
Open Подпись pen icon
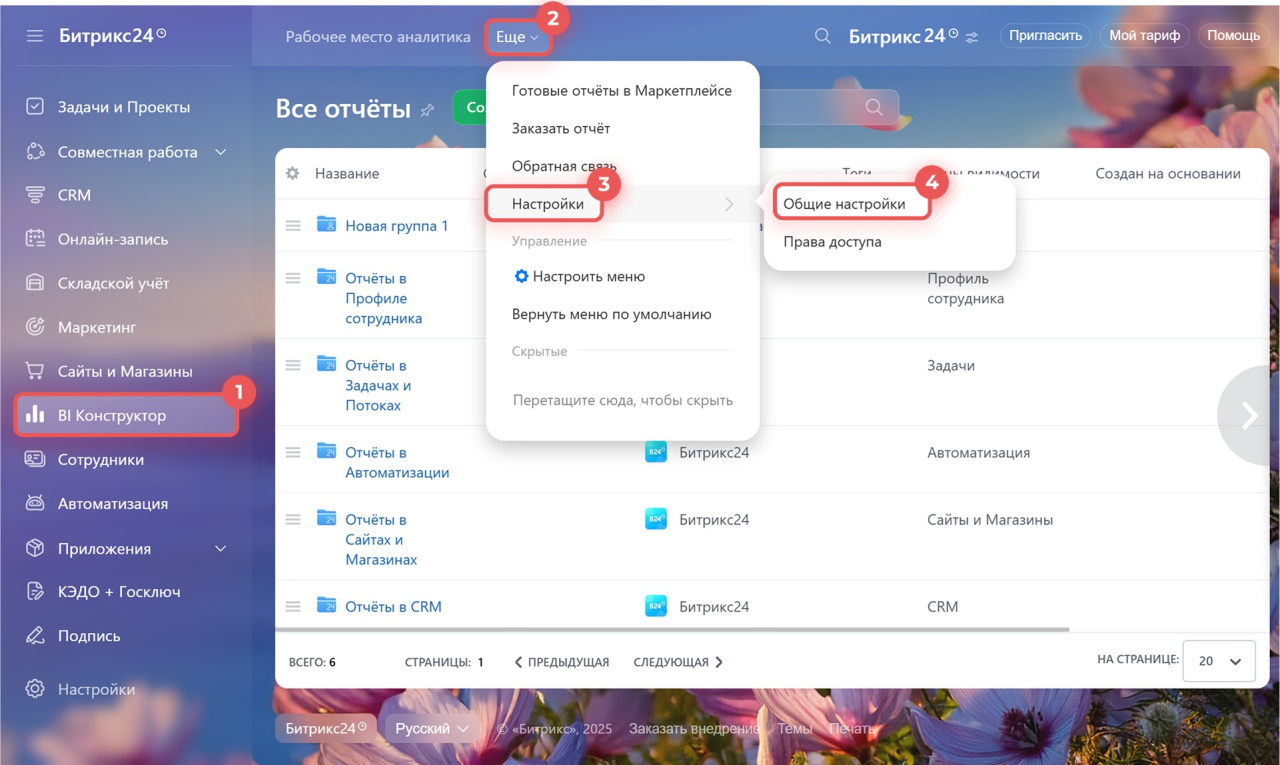tap(35, 636)
